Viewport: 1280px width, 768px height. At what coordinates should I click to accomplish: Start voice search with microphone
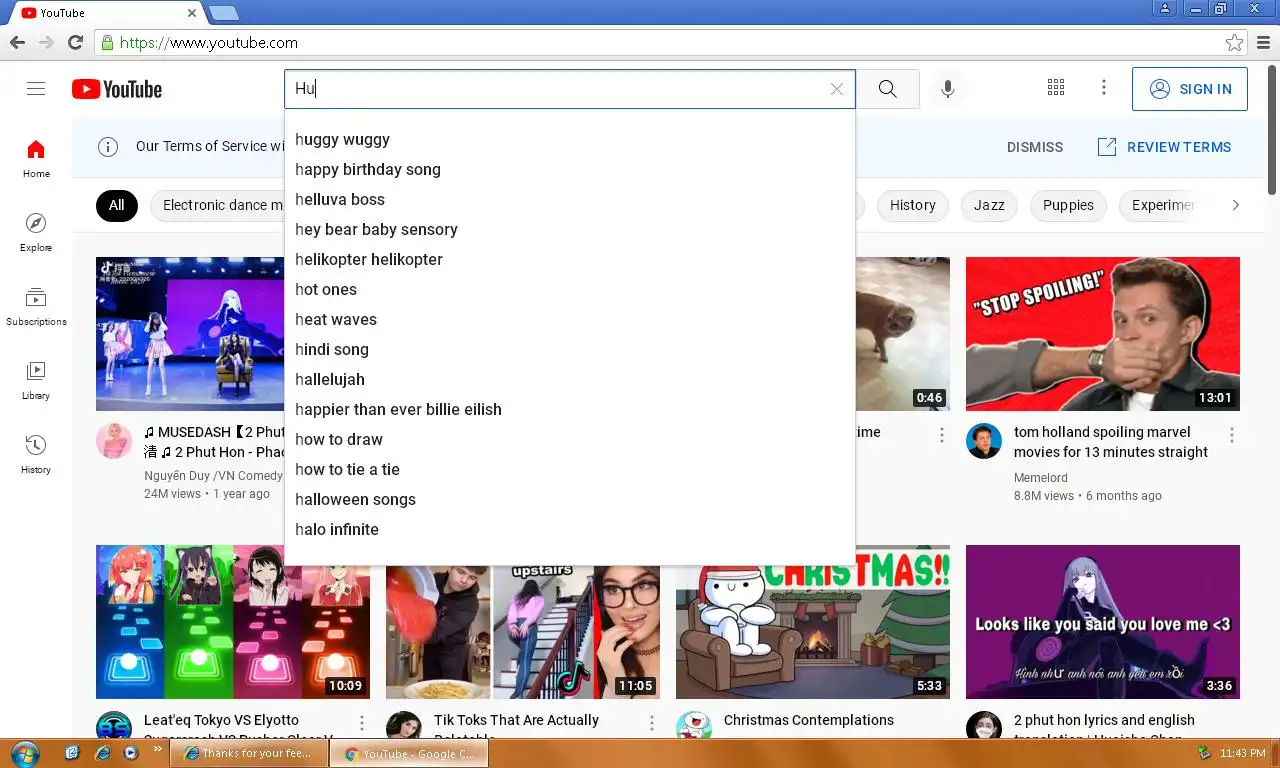pyautogui.click(x=948, y=89)
